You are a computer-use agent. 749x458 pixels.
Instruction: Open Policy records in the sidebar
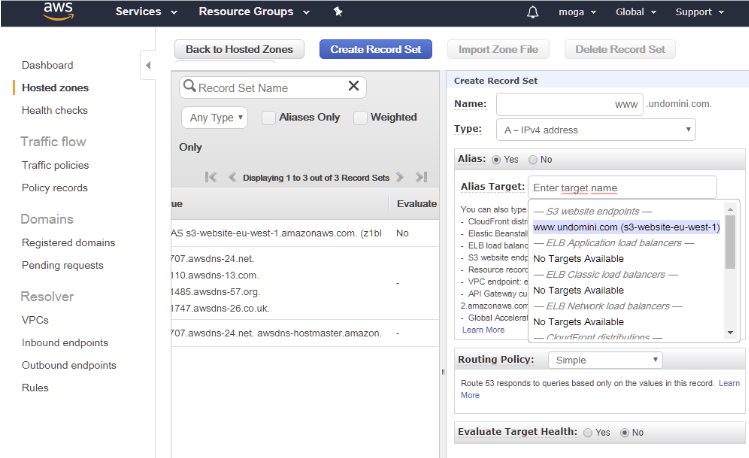click(54, 188)
